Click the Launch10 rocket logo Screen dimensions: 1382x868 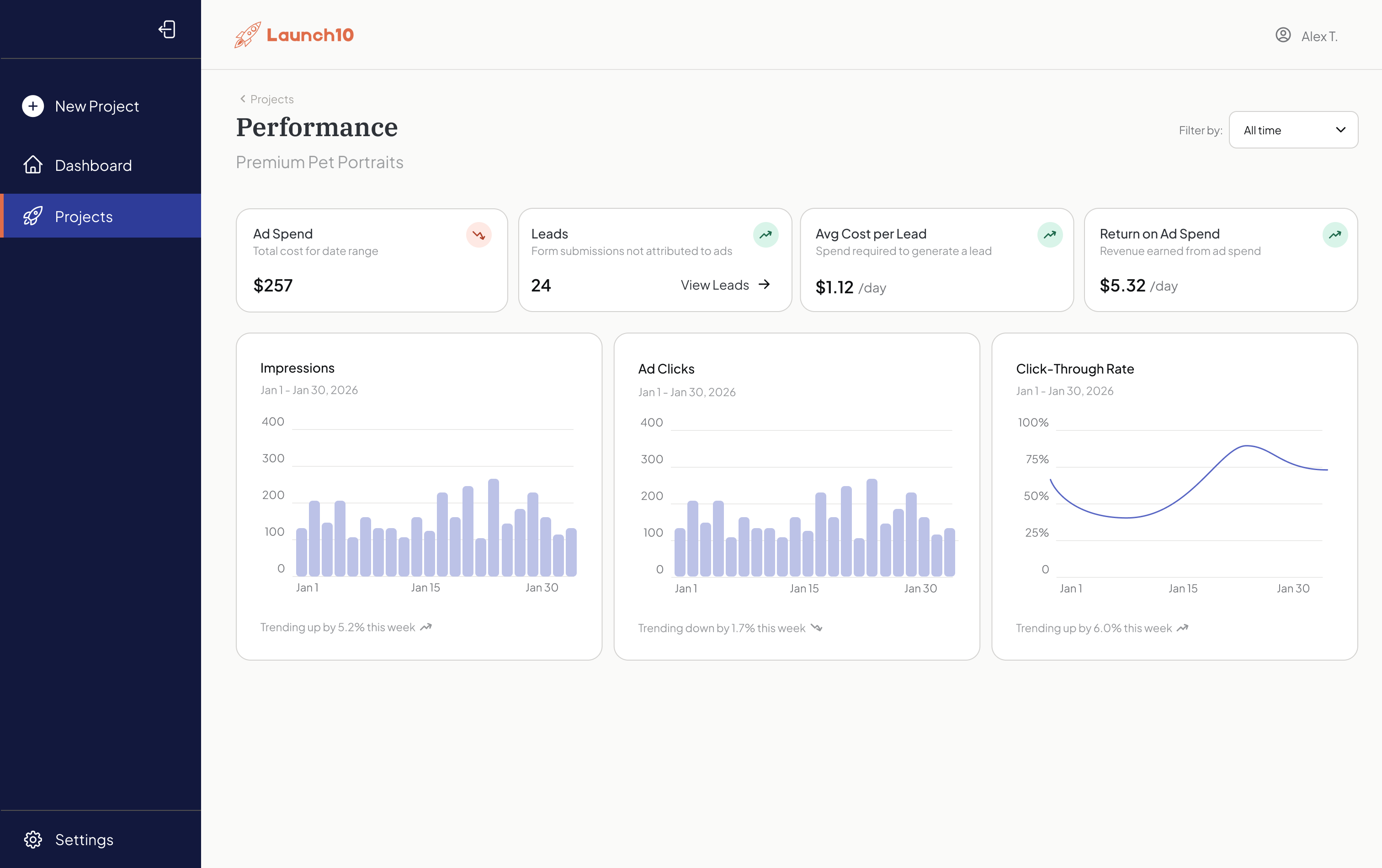pyautogui.click(x=246, y=35)
